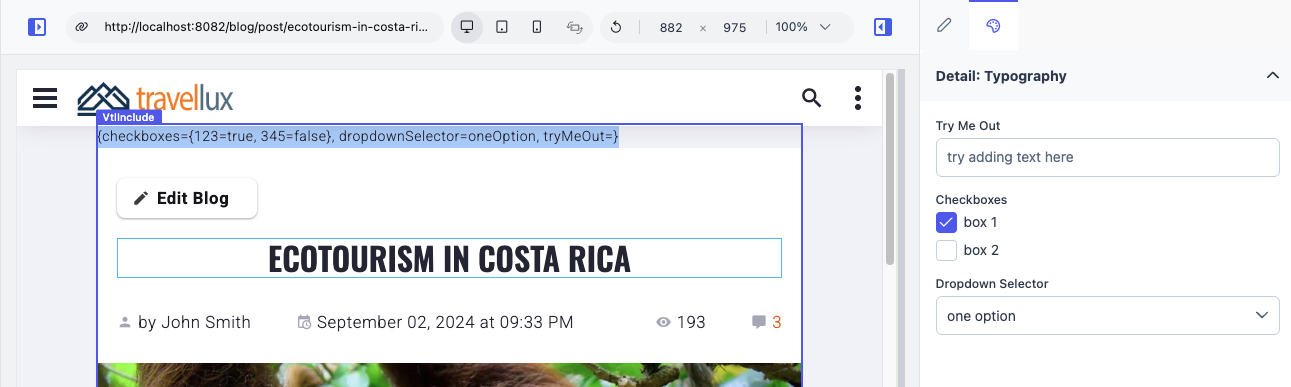
Task: Click the search magnifier icon
Action: click(812, 97)
